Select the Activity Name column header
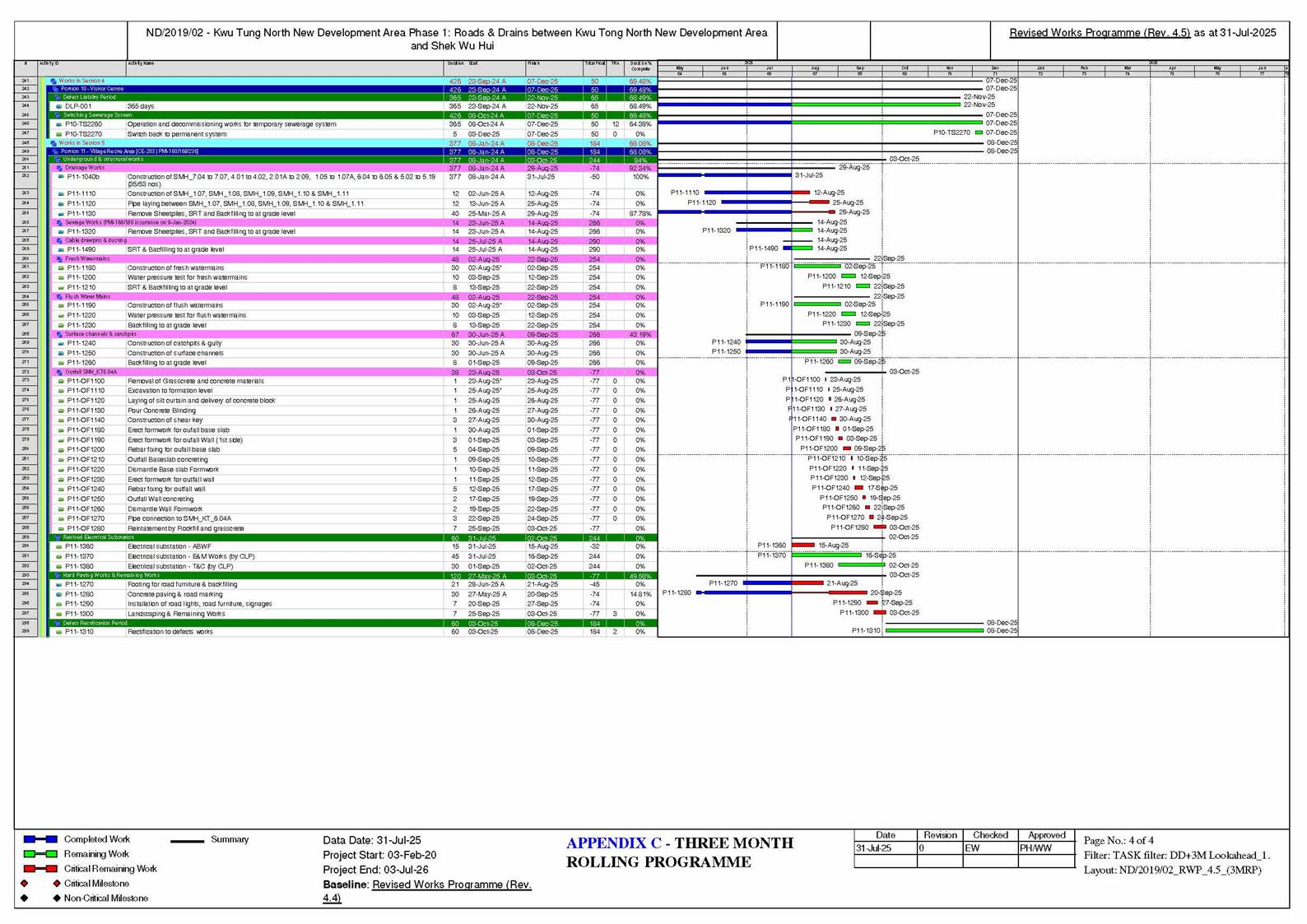The image size is (1307, 924). pyautogui.click(x=141, y=63)
